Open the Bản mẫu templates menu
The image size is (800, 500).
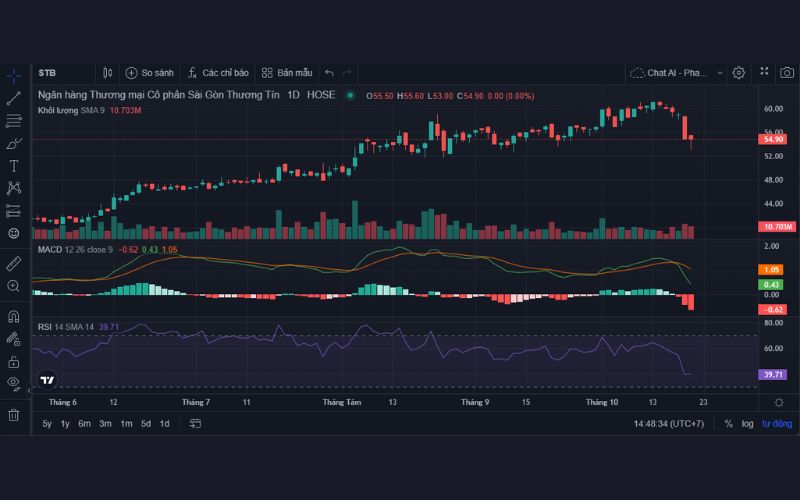tap(286, 73)
